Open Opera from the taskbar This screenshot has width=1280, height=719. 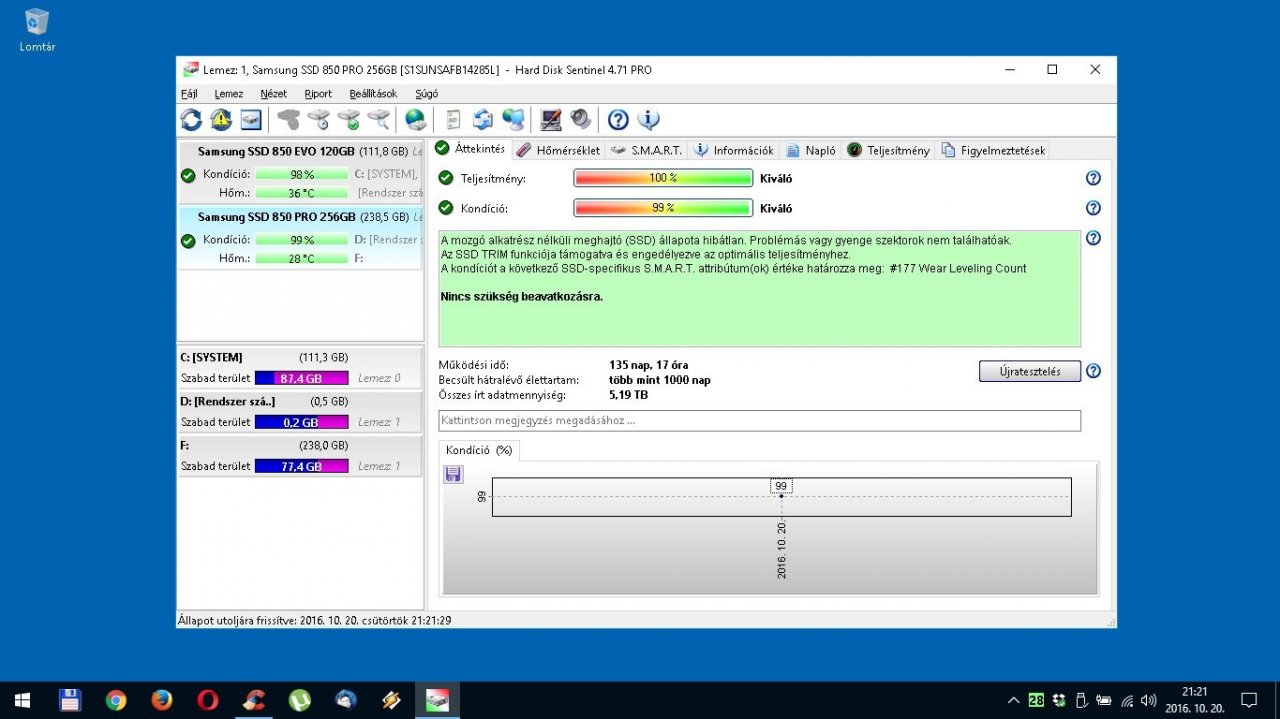[208, 700]
